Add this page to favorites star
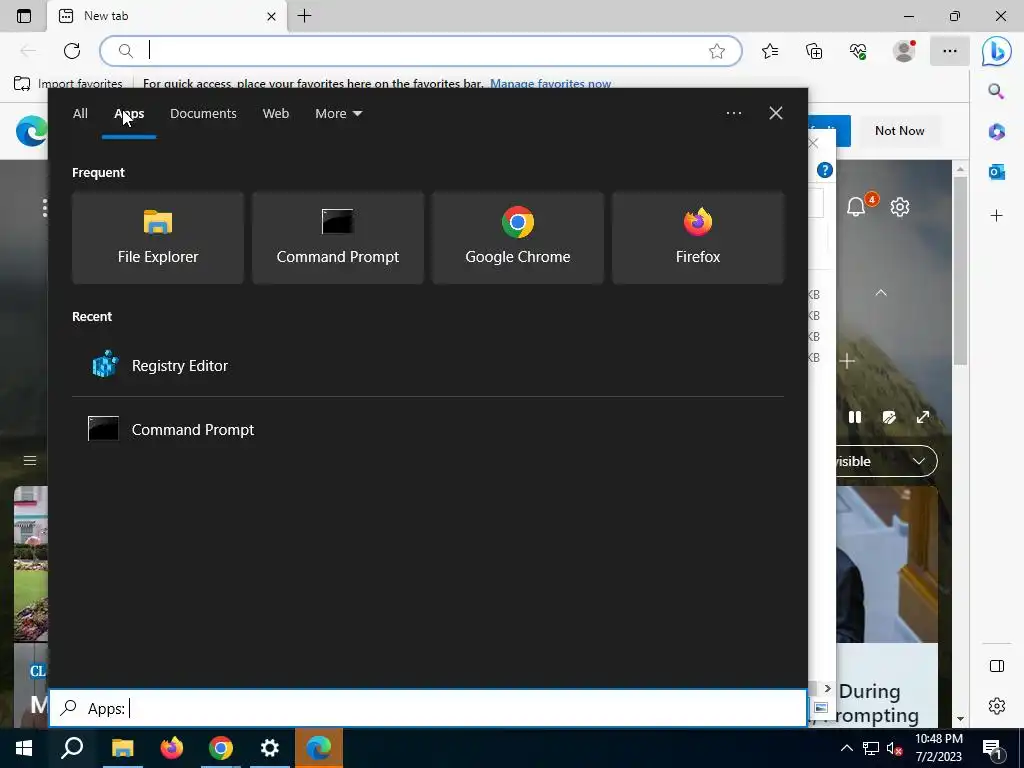The image size is (1024, 768). [x=717, y=51]
